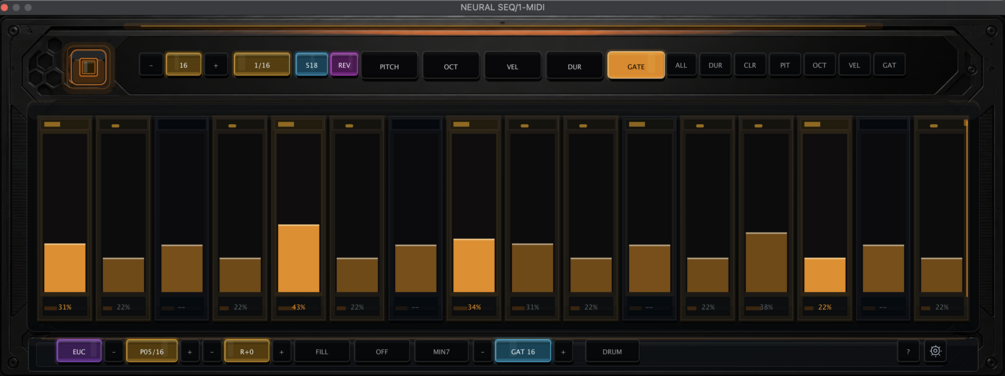Image resolution: width=1005 pixels, height=376 pixels.
Task: Click the minus before step count 16
Action: 151,65
